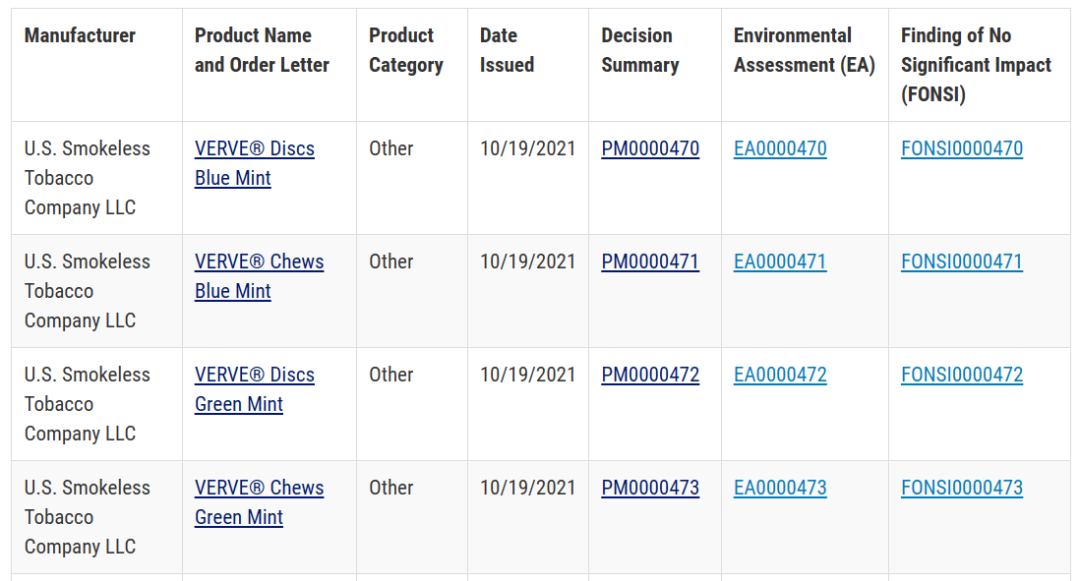View environmental assessment EA0000470
The image size is (1080, 581).
[780, 149]
